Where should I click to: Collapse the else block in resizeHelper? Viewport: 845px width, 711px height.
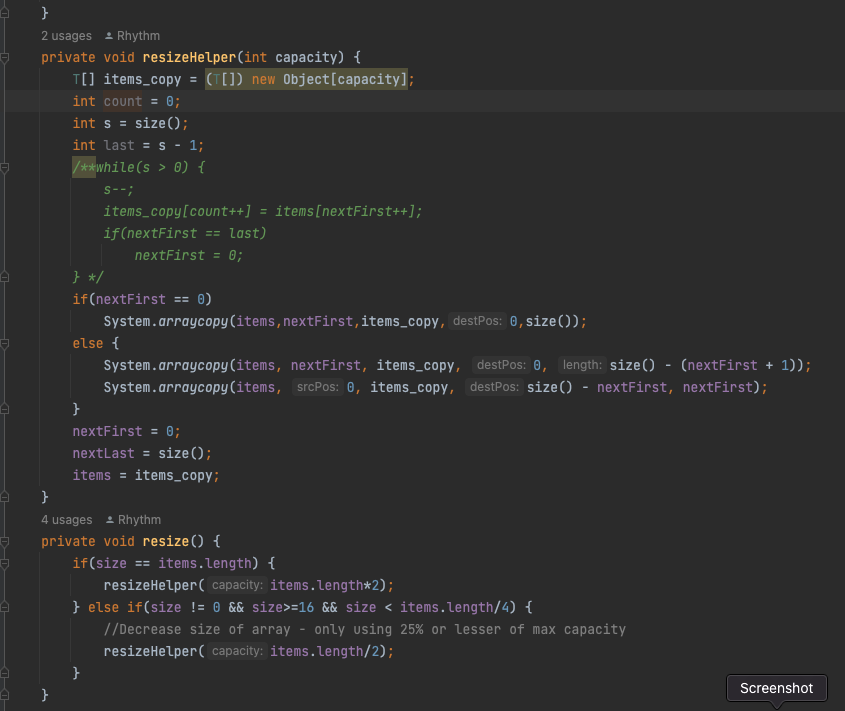[x=5, y=343]
